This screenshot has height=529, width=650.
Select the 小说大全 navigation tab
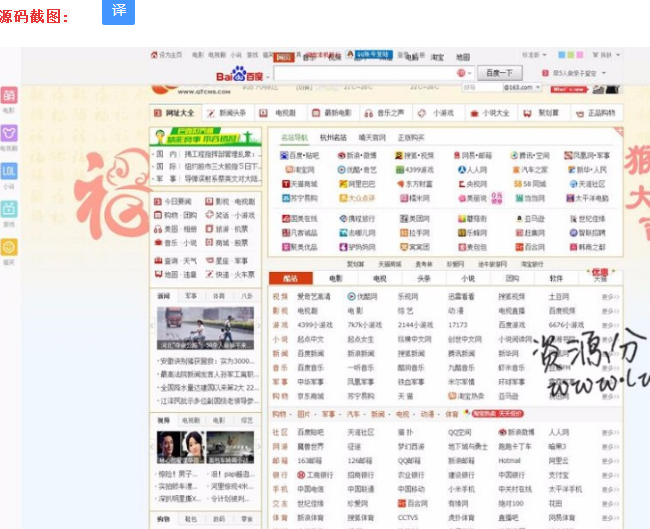[x=490, y=113]
